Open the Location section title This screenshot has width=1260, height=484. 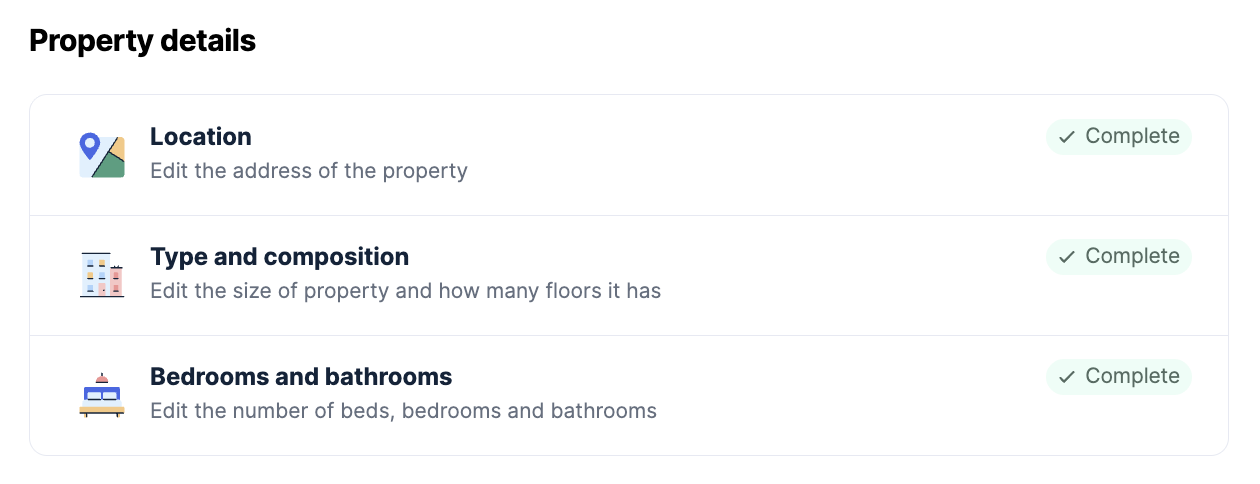coord(201,137)
